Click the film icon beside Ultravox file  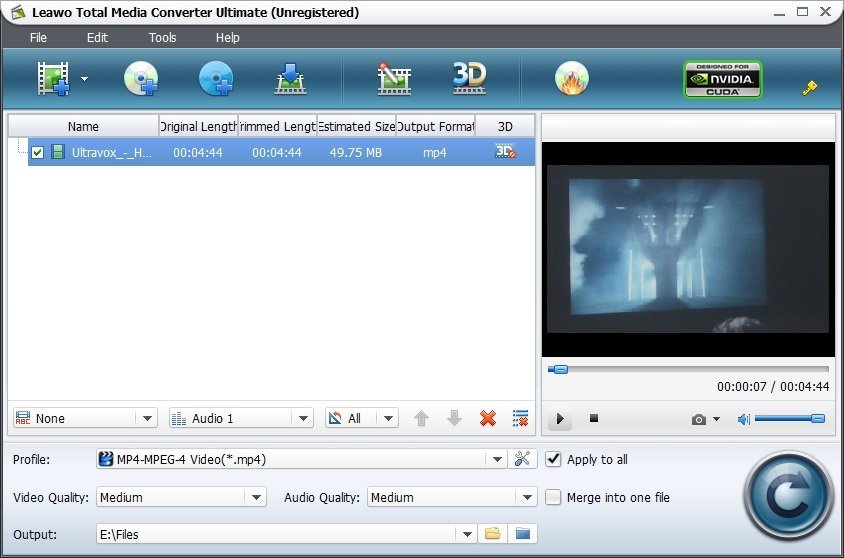[58, 152]
